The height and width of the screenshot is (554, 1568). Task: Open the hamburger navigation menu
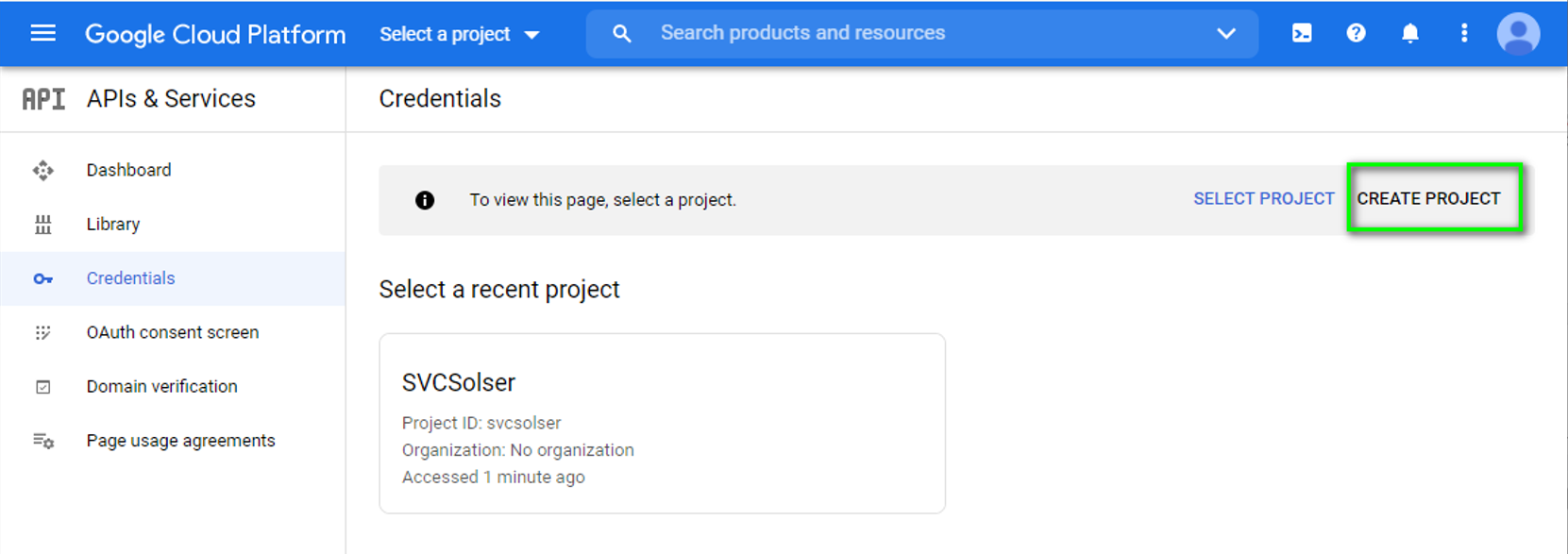pyautogui.click(x=43, y=34)
